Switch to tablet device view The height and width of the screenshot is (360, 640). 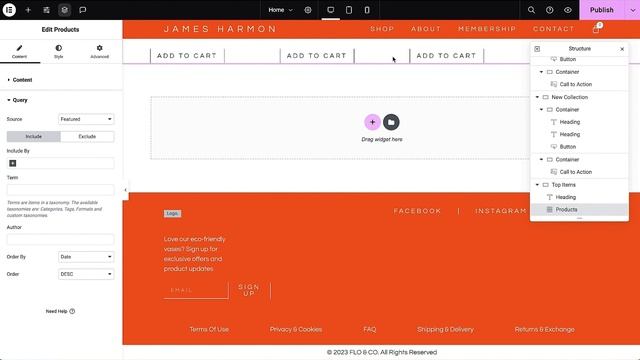click(349, 10)
